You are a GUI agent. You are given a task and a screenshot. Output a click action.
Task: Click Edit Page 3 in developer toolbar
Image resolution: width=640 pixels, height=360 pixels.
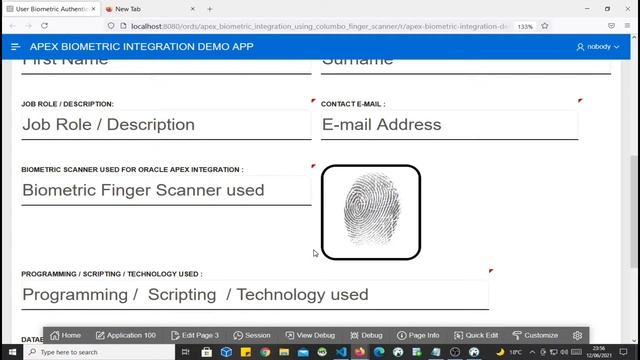(195, 336)
